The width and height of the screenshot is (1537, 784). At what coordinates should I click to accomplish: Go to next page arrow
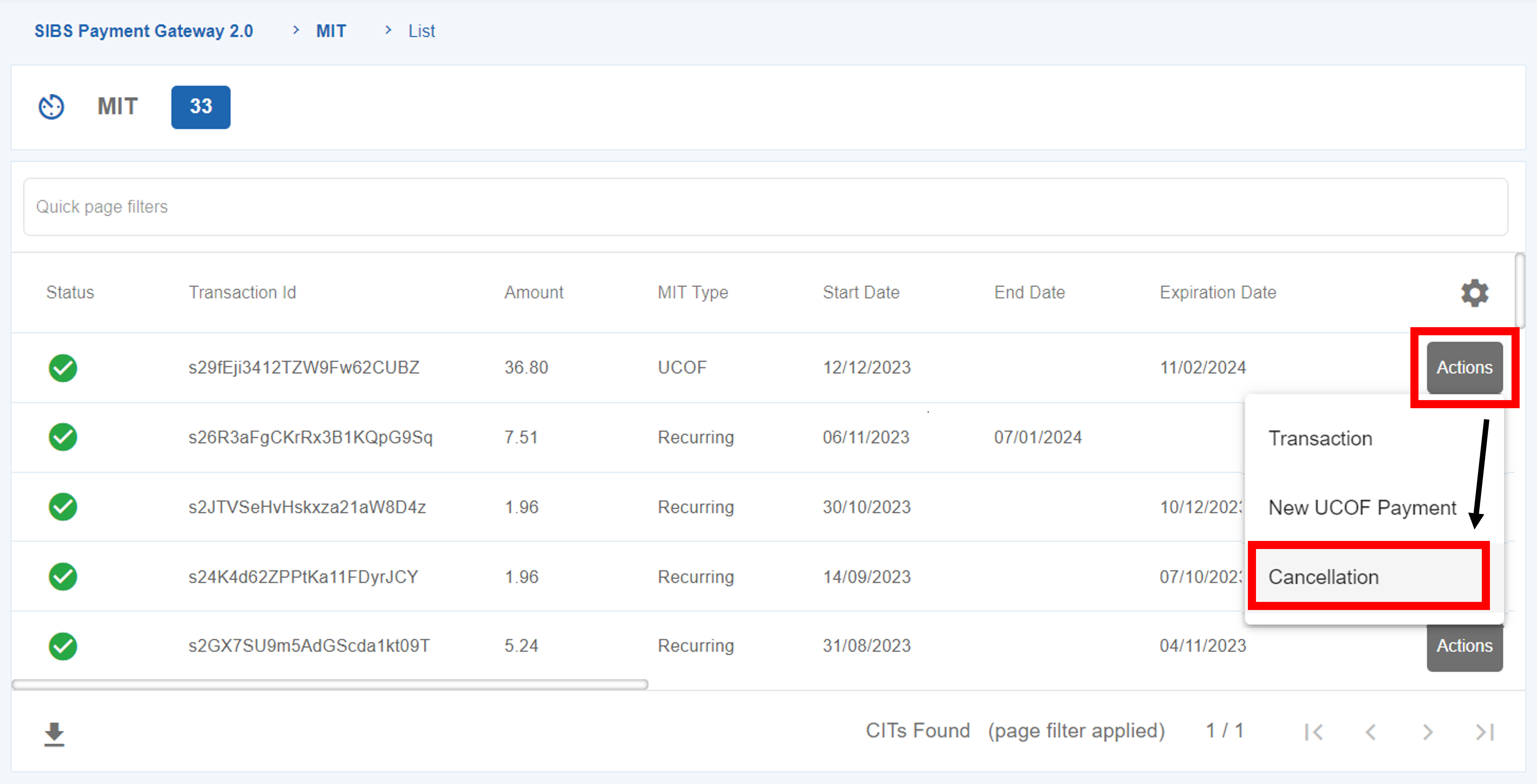(x=1427, y=732)
